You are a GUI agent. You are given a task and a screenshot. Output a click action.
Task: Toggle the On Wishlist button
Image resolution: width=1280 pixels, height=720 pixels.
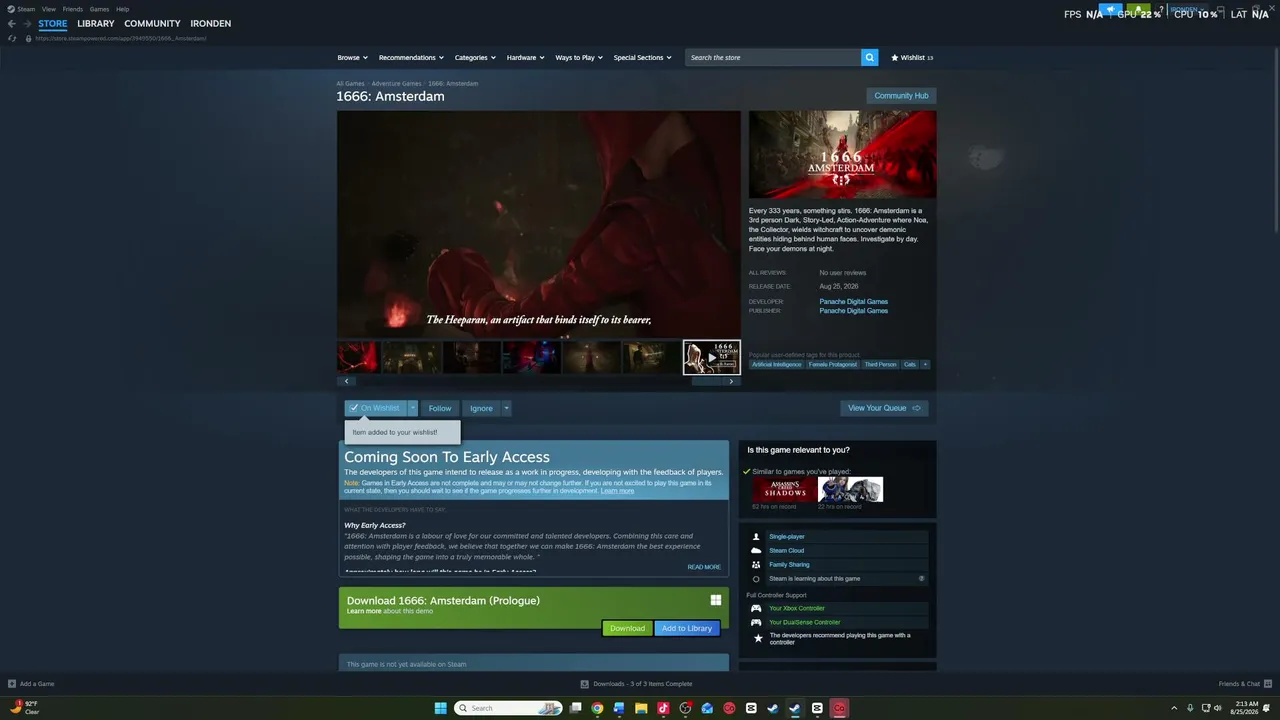coord(375,408)
